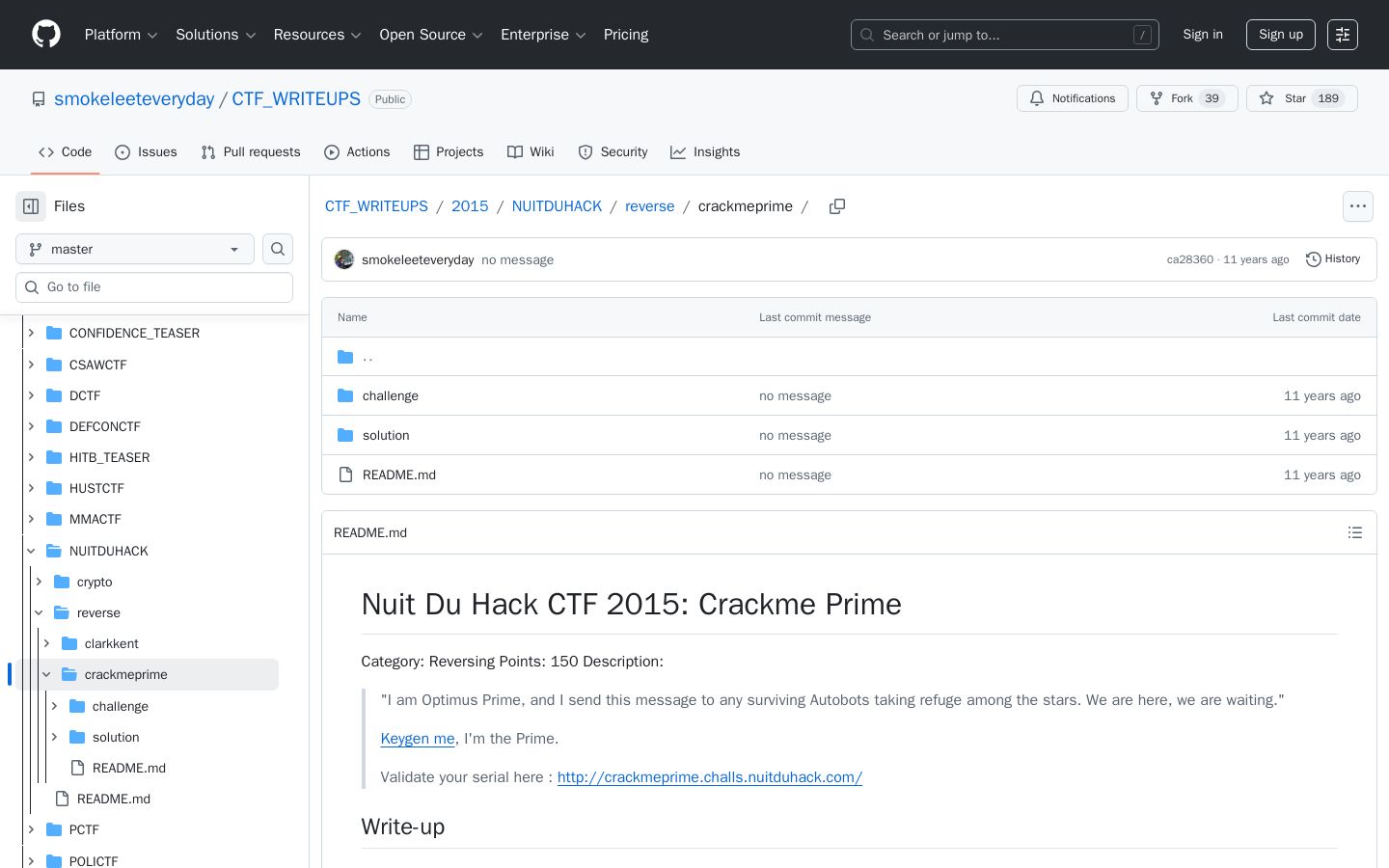Expand the PCTF folder chevron
The width and height of the screenshot is (1389, 868).
(x=31, y=829)
